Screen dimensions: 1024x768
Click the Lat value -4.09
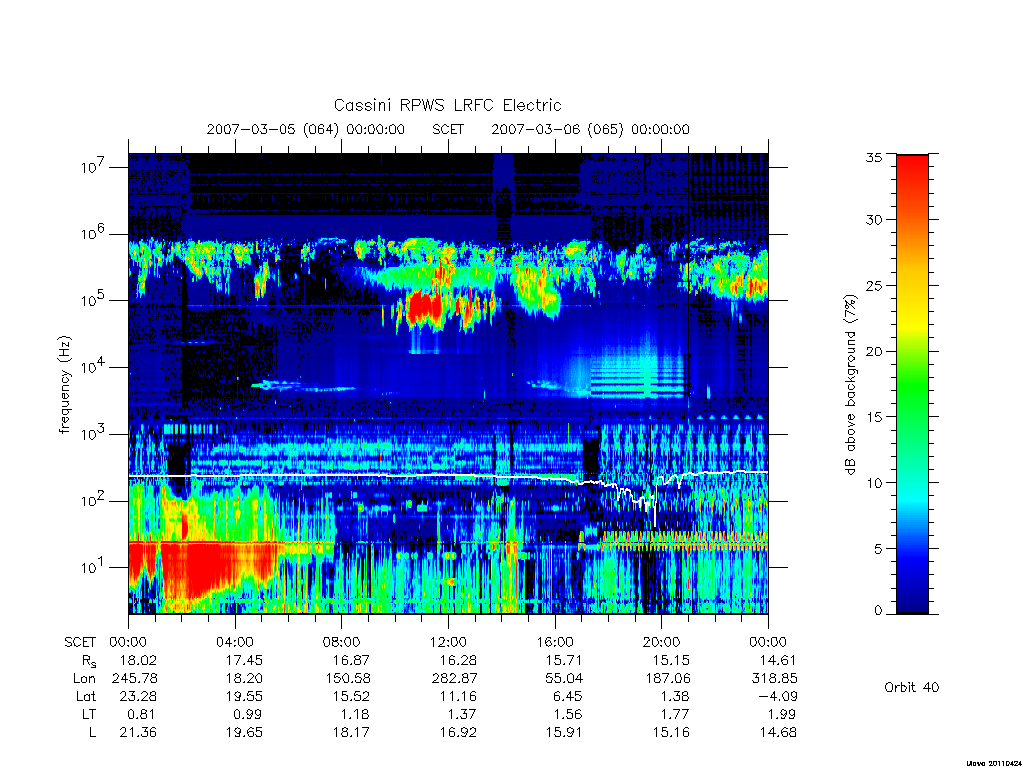click(x=778, y=696)
